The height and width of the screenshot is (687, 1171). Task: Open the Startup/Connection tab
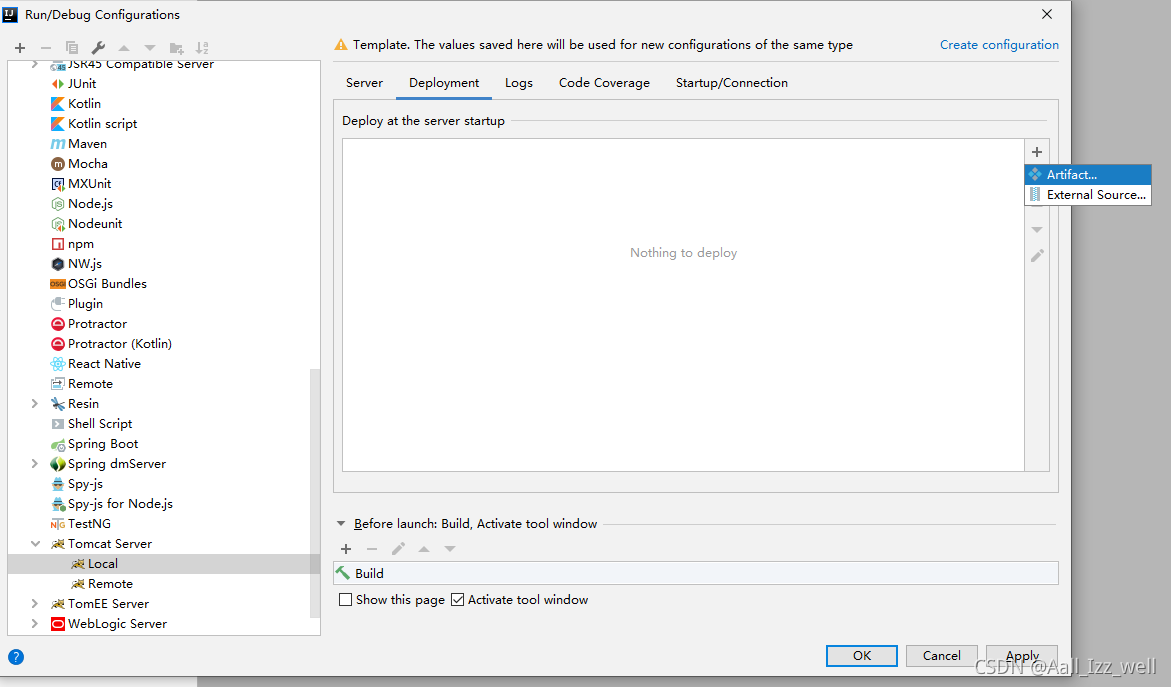[732, 83]
